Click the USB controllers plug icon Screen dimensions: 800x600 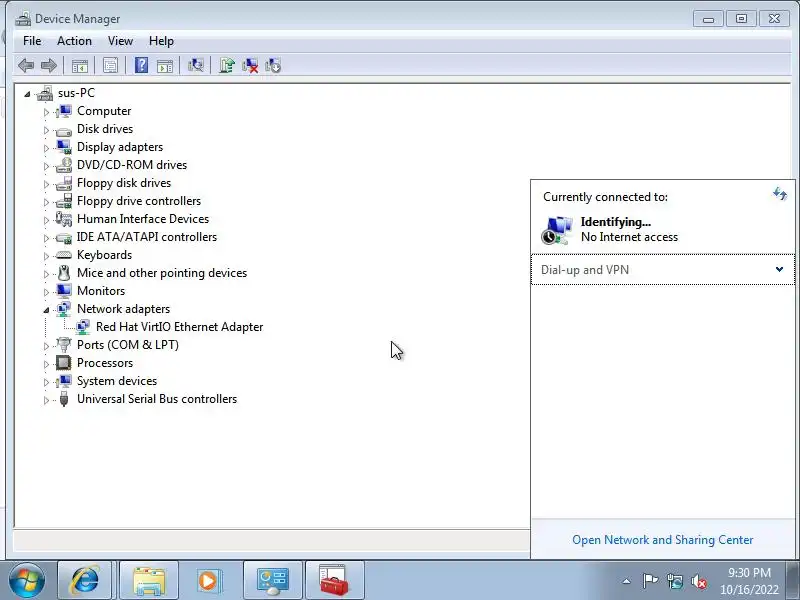(64, 399)
